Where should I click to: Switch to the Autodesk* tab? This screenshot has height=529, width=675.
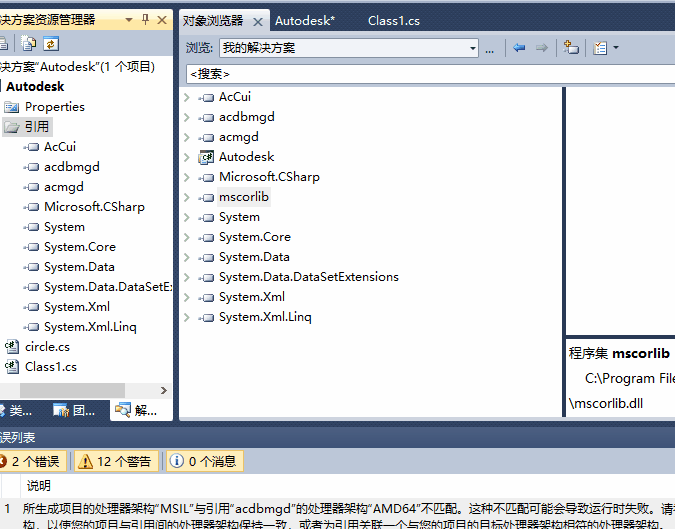tap(305, 21)
